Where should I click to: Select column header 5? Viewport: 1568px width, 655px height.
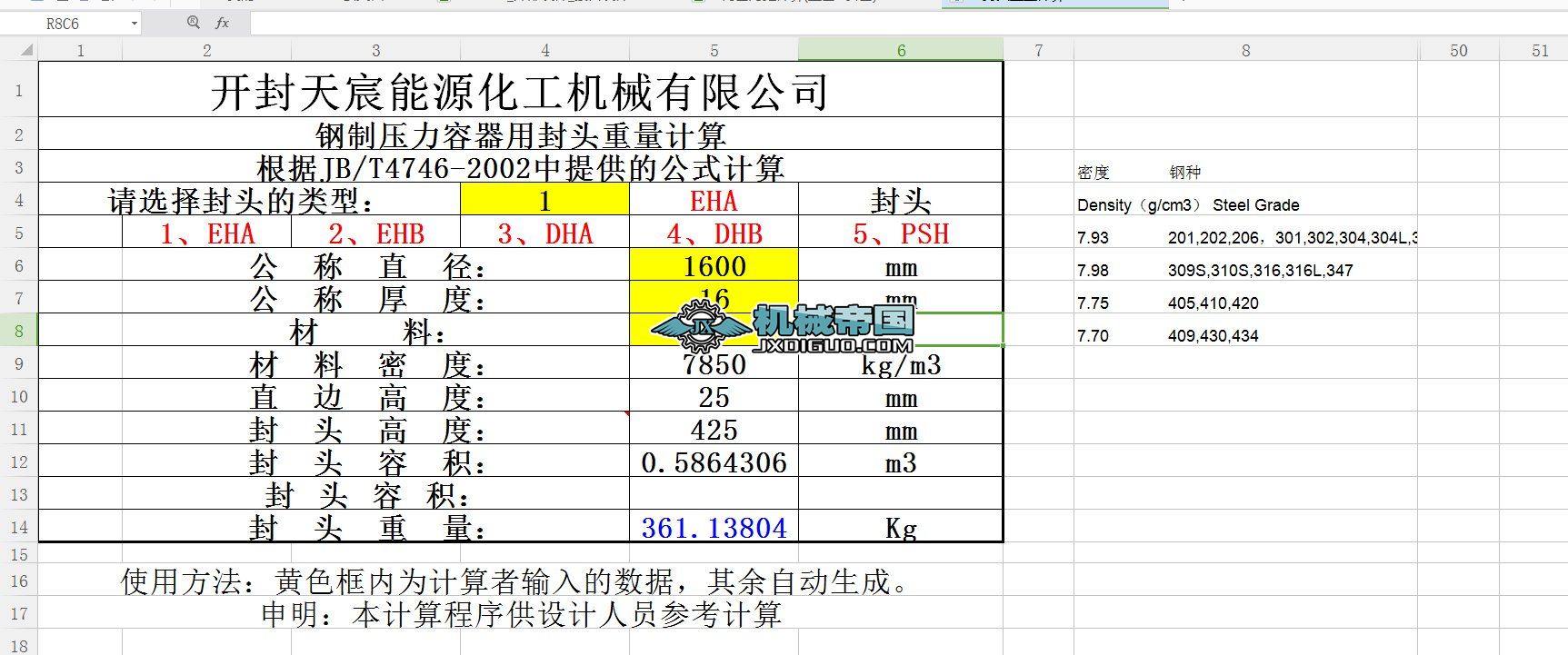point(714,51)
